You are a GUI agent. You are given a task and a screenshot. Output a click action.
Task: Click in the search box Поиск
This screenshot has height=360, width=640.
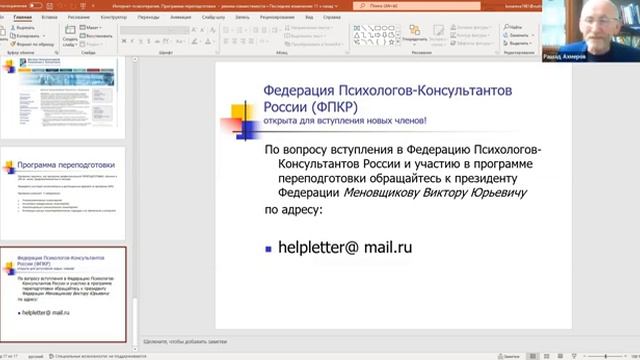click(x=417, y=6)
